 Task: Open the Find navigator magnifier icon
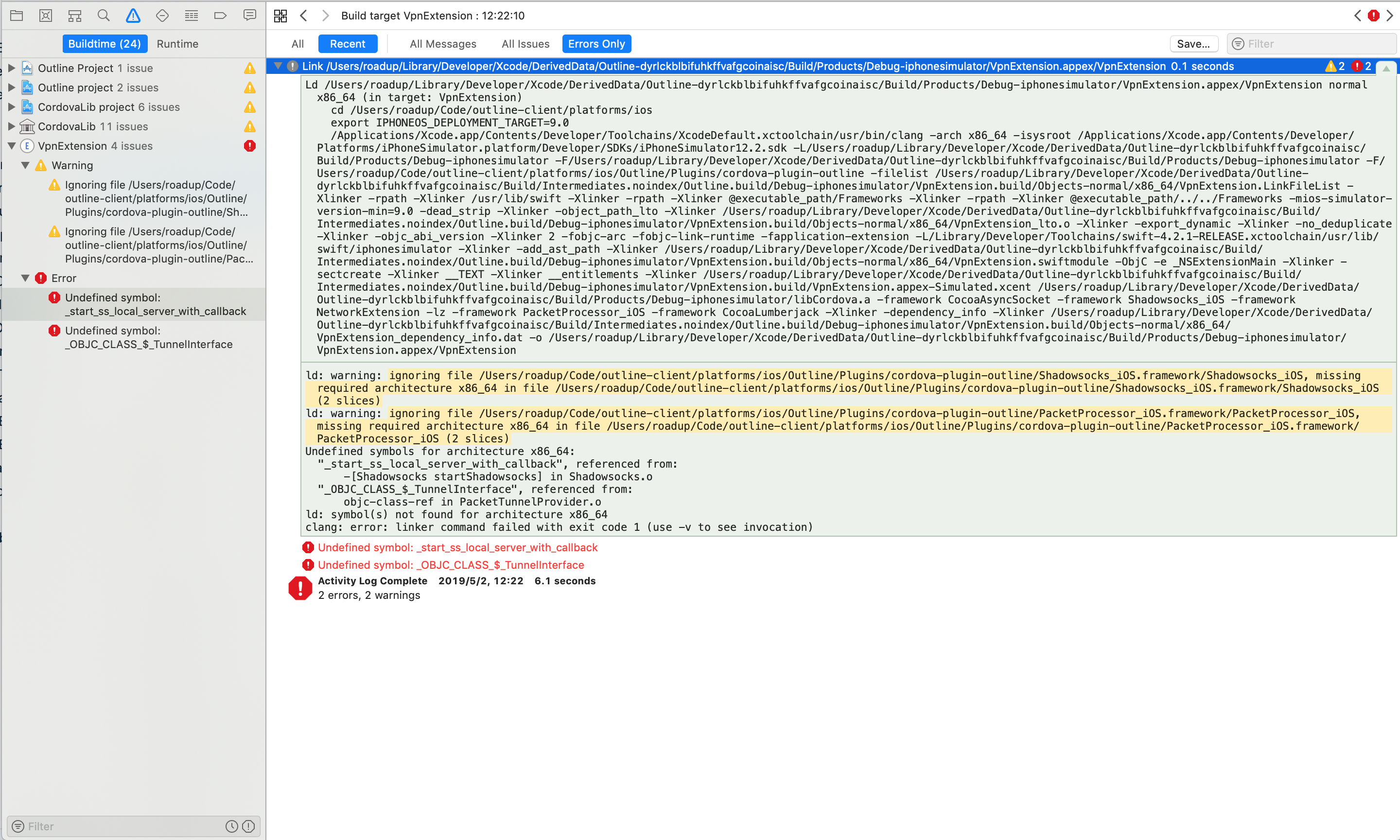pos(104,15)
